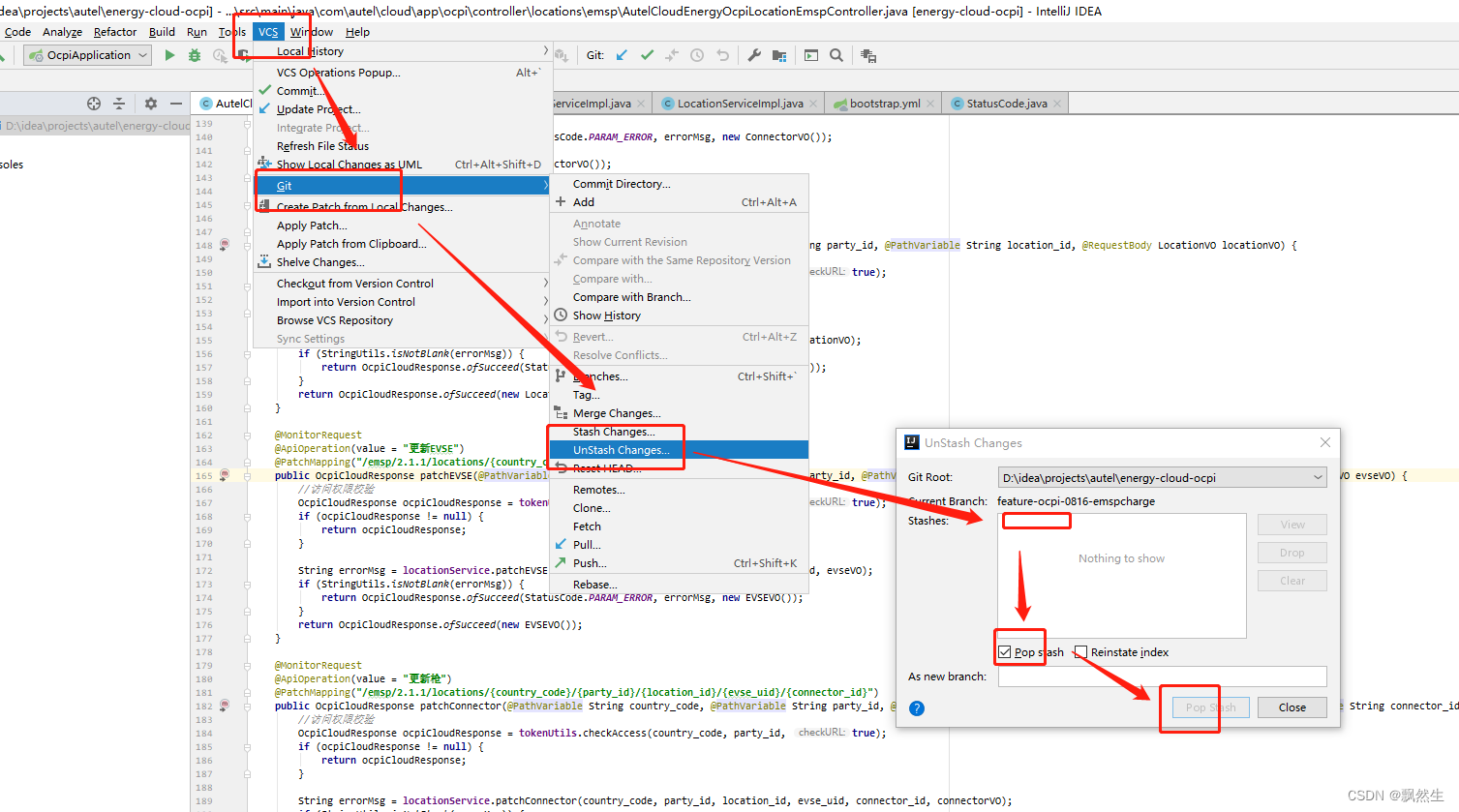Viewport: 1459px width, 812px height.
Task: Open the Refactor menu
Action: 115,32
